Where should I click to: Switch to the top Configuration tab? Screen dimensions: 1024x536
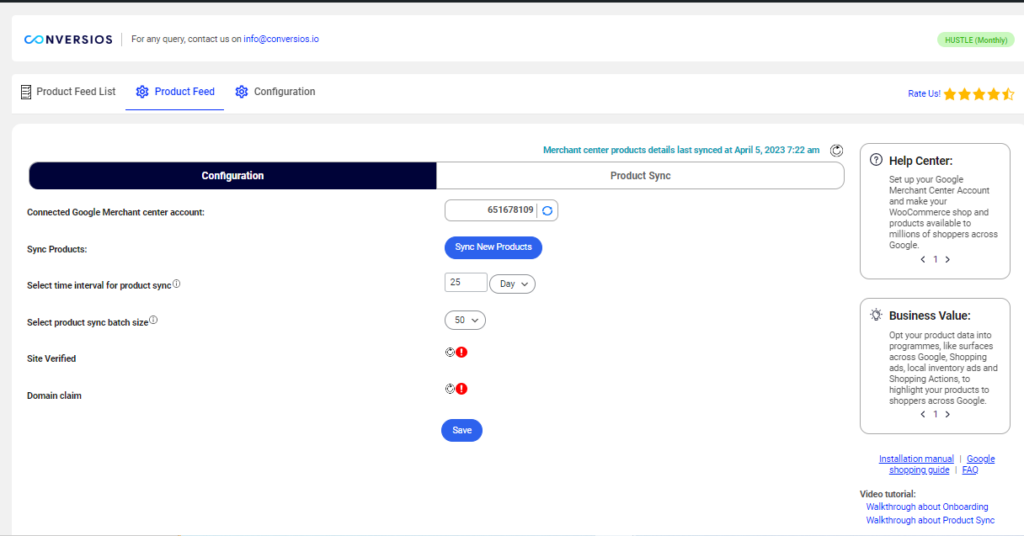(x=276, y=92)
